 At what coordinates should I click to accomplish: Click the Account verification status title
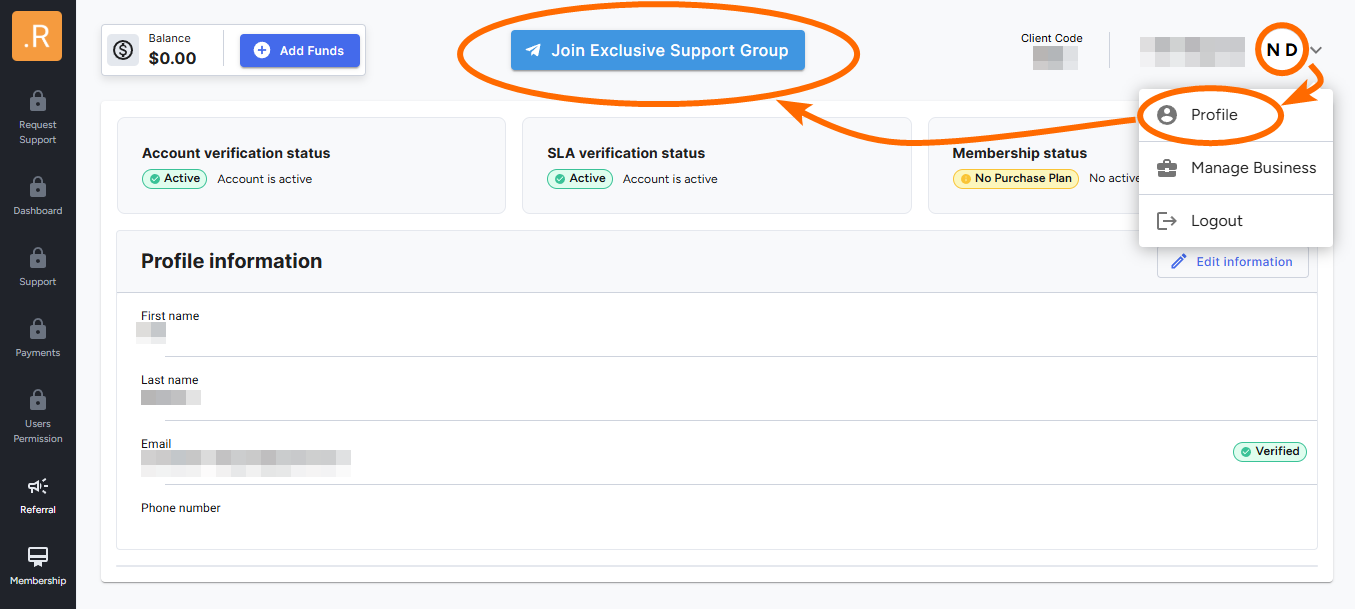(x=236, y=153)
